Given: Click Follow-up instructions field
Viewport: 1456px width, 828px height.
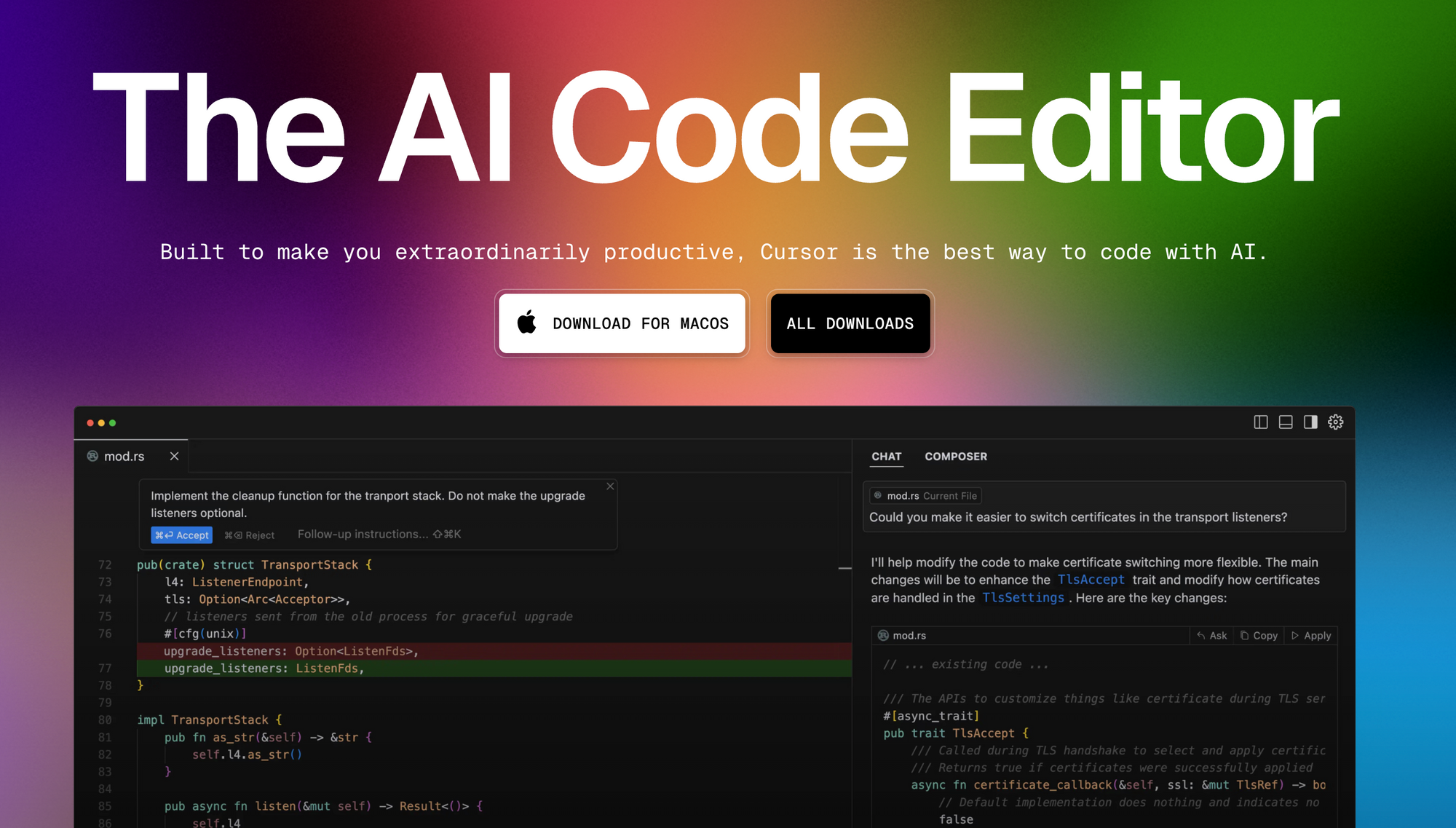Looking at the screenshot, I should tap(379, 535).
